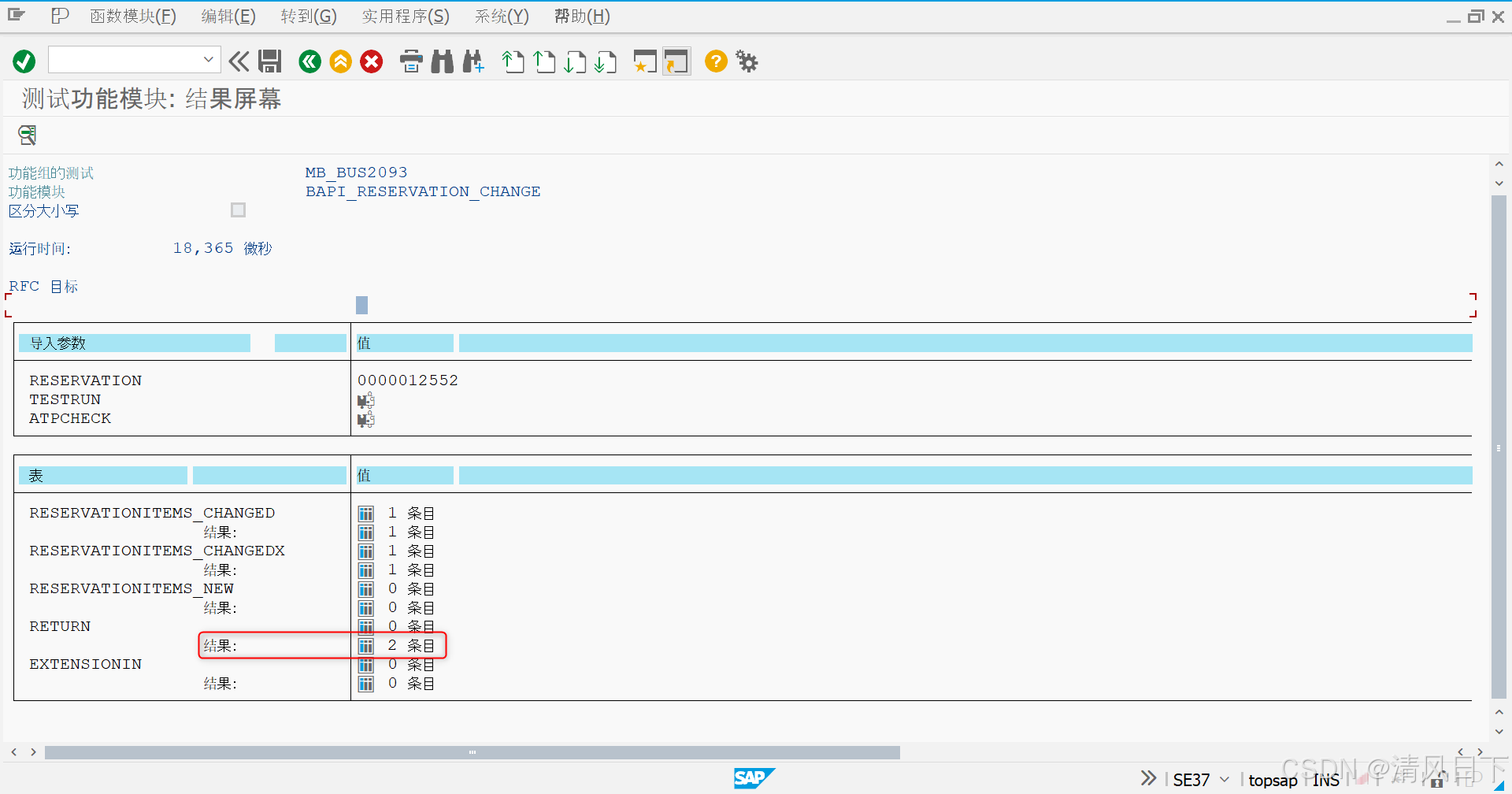Viewport: 1512px width, 794px height.
Task: Expand the status bar with the double-chevron
Action: click(1147, 778)
